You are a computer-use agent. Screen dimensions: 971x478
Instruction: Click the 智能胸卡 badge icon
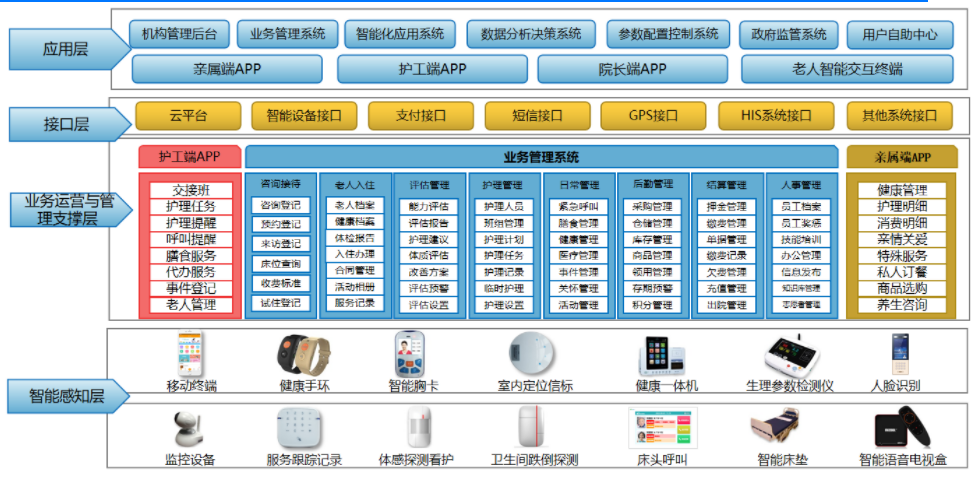[x=414, y=354]
